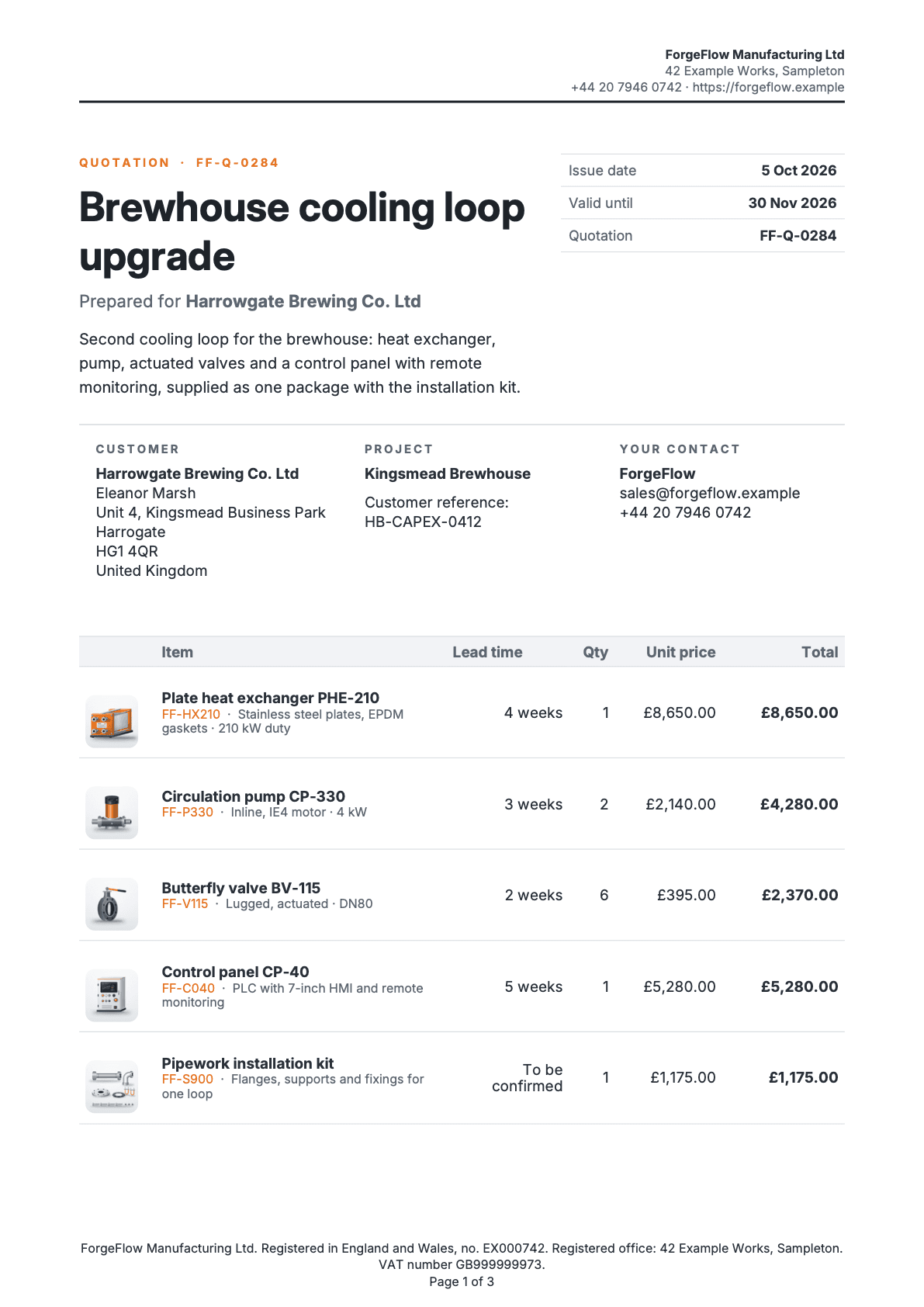Image resolution: width=924 pixels, height=1307 pixels.
Task: Click the 'Qty' column header
Action: pyautogui.click(x=595, y=652)
